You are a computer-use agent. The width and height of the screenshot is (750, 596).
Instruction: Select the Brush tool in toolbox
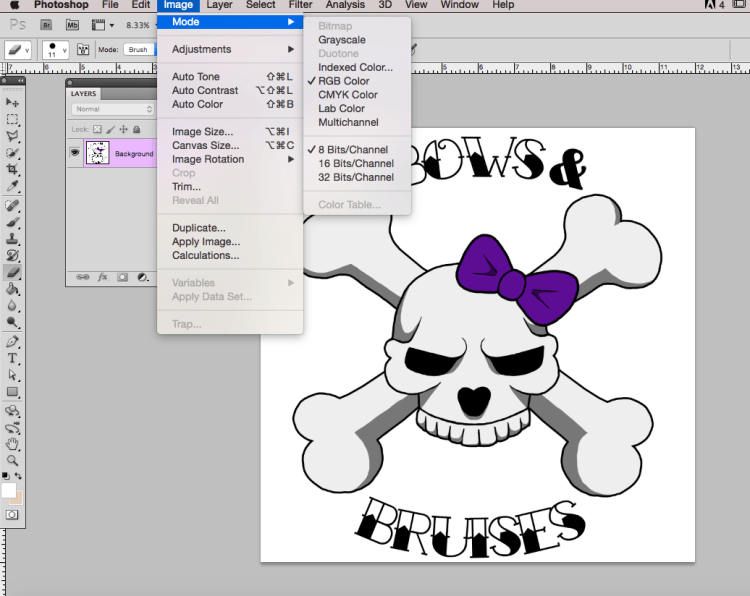point(12,222)
